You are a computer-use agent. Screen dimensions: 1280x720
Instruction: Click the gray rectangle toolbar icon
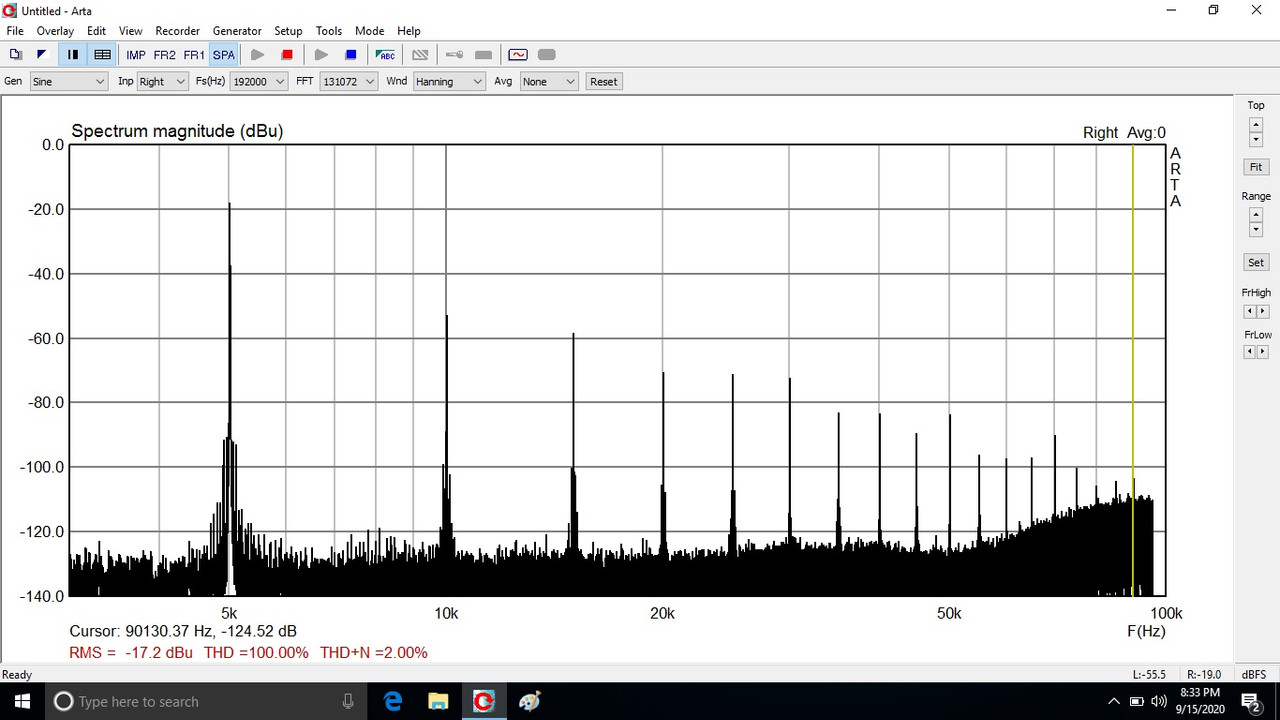click(483, 55)
